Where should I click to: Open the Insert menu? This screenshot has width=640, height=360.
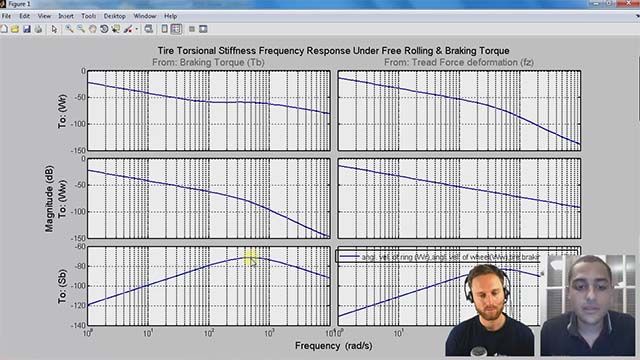66,16
